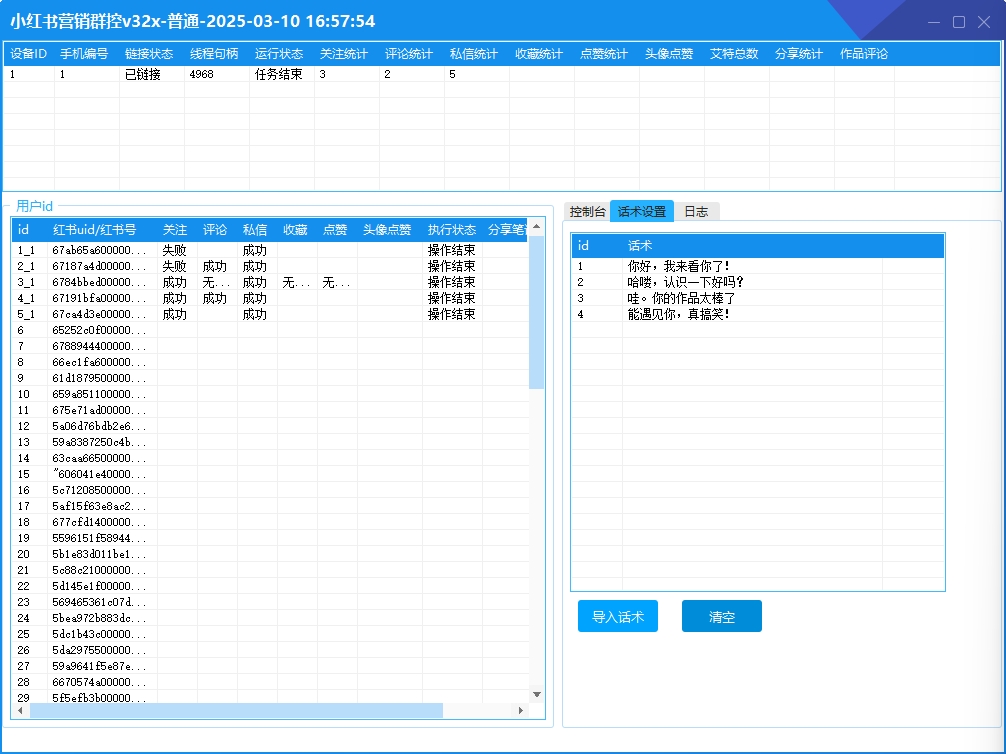Click down arrow of user list scrollbar

(x=537, y=695)
